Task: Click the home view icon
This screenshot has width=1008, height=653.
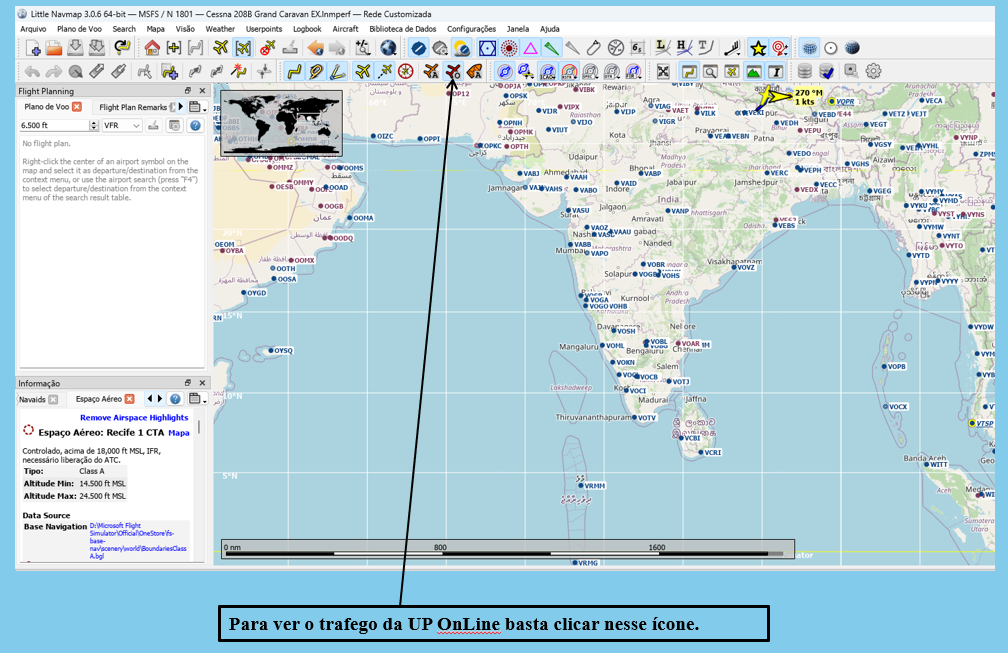Action: (152, 48)
